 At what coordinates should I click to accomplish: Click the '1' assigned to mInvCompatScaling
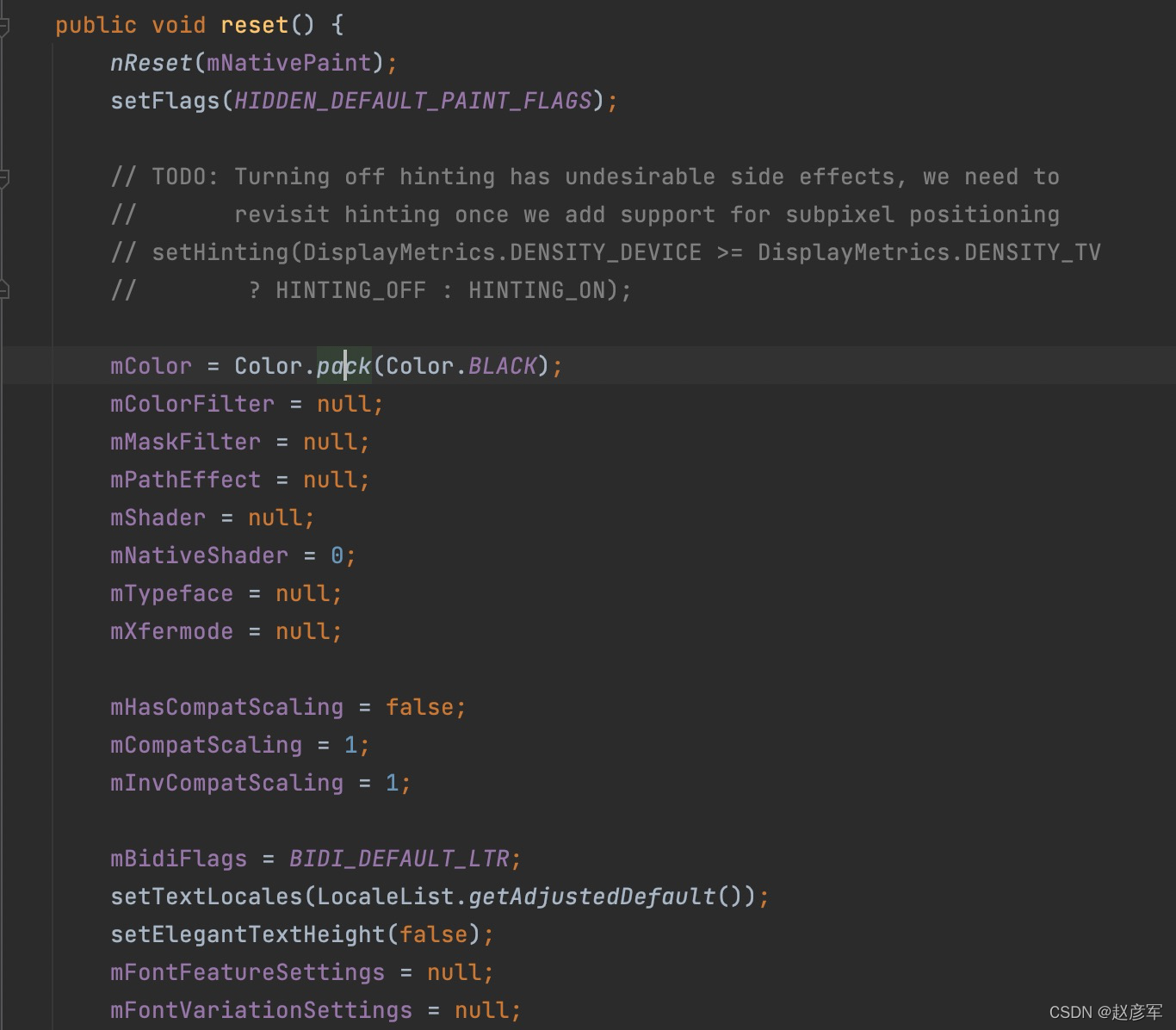pos(393,783)
